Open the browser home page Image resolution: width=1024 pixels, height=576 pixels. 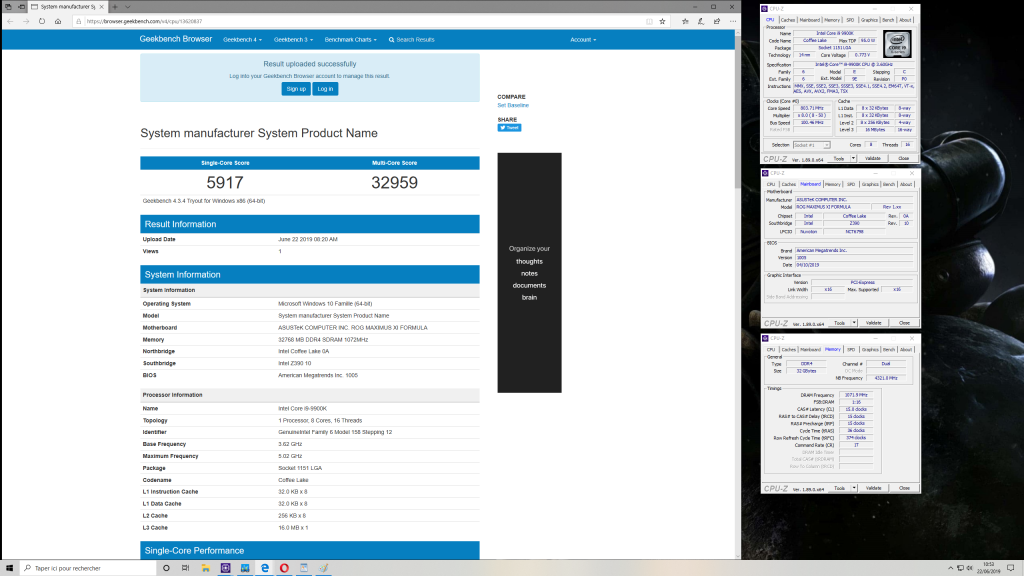click(x=58, y=22)
